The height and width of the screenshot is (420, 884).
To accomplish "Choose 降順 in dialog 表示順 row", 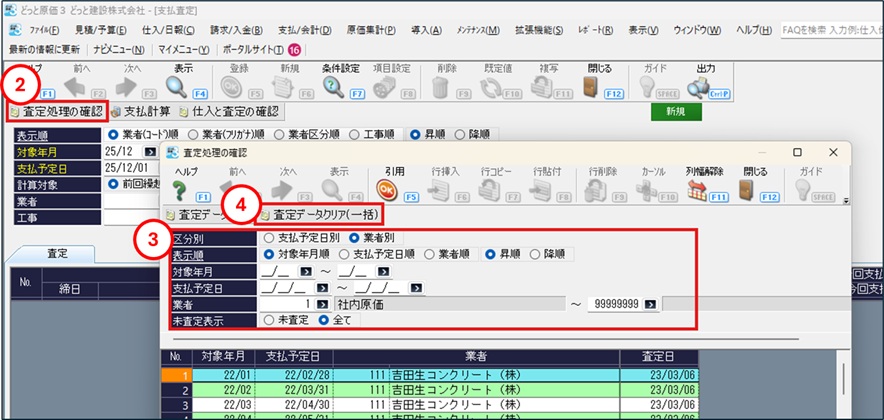I will tap(535, 255).
